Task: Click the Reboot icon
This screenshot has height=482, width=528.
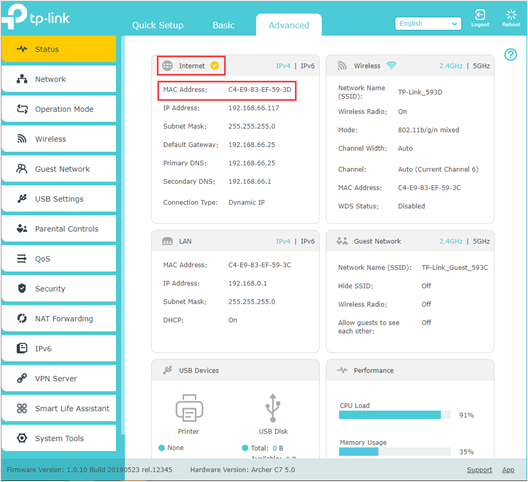Action: [511, 15]
